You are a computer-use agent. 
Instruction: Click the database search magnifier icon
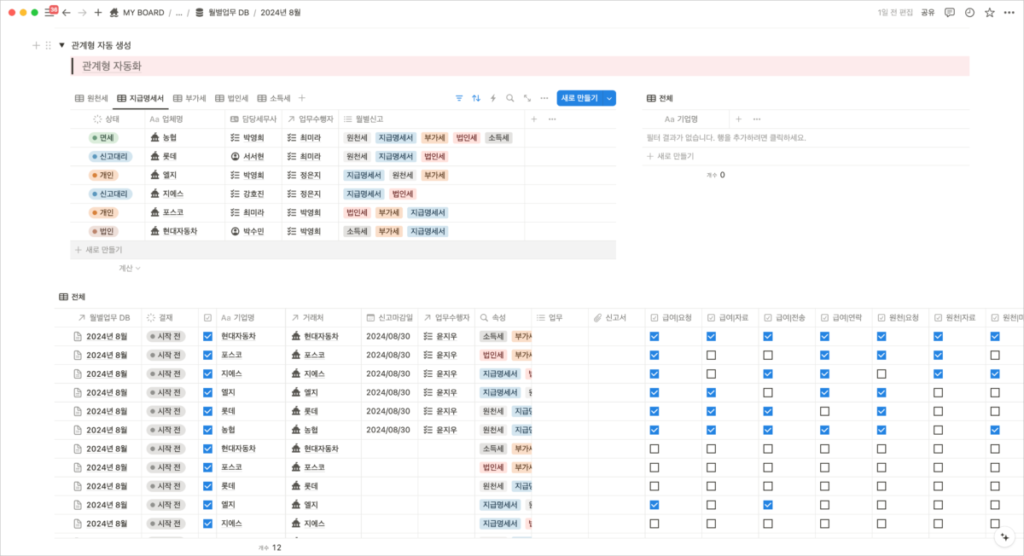510,98
